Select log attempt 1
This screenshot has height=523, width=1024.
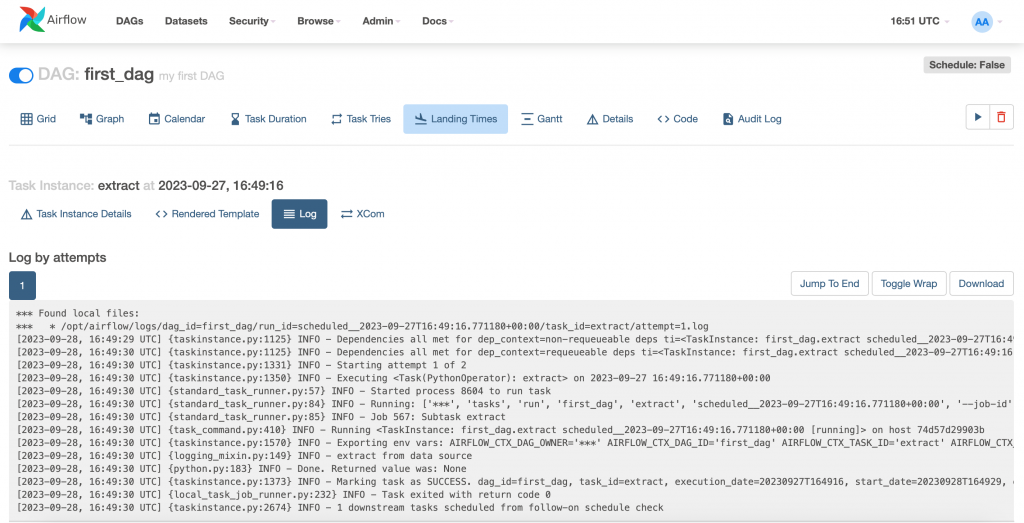22,285
